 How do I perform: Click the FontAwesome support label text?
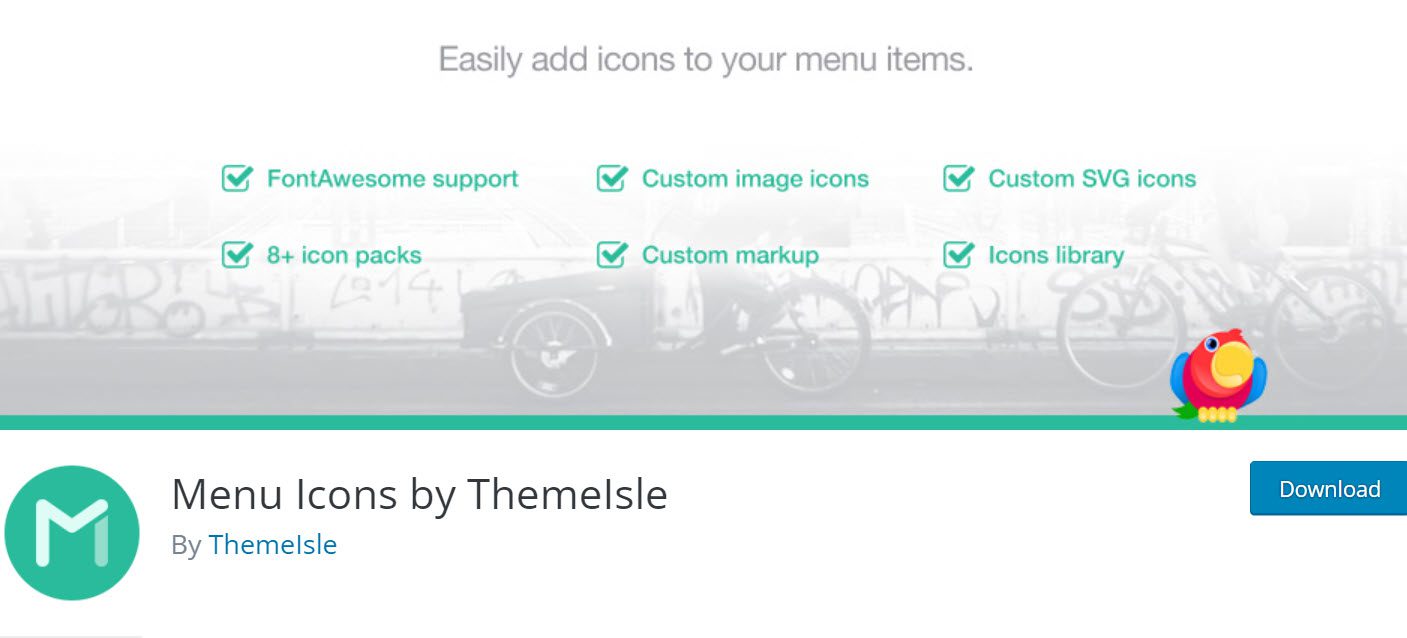click(392, 179)
